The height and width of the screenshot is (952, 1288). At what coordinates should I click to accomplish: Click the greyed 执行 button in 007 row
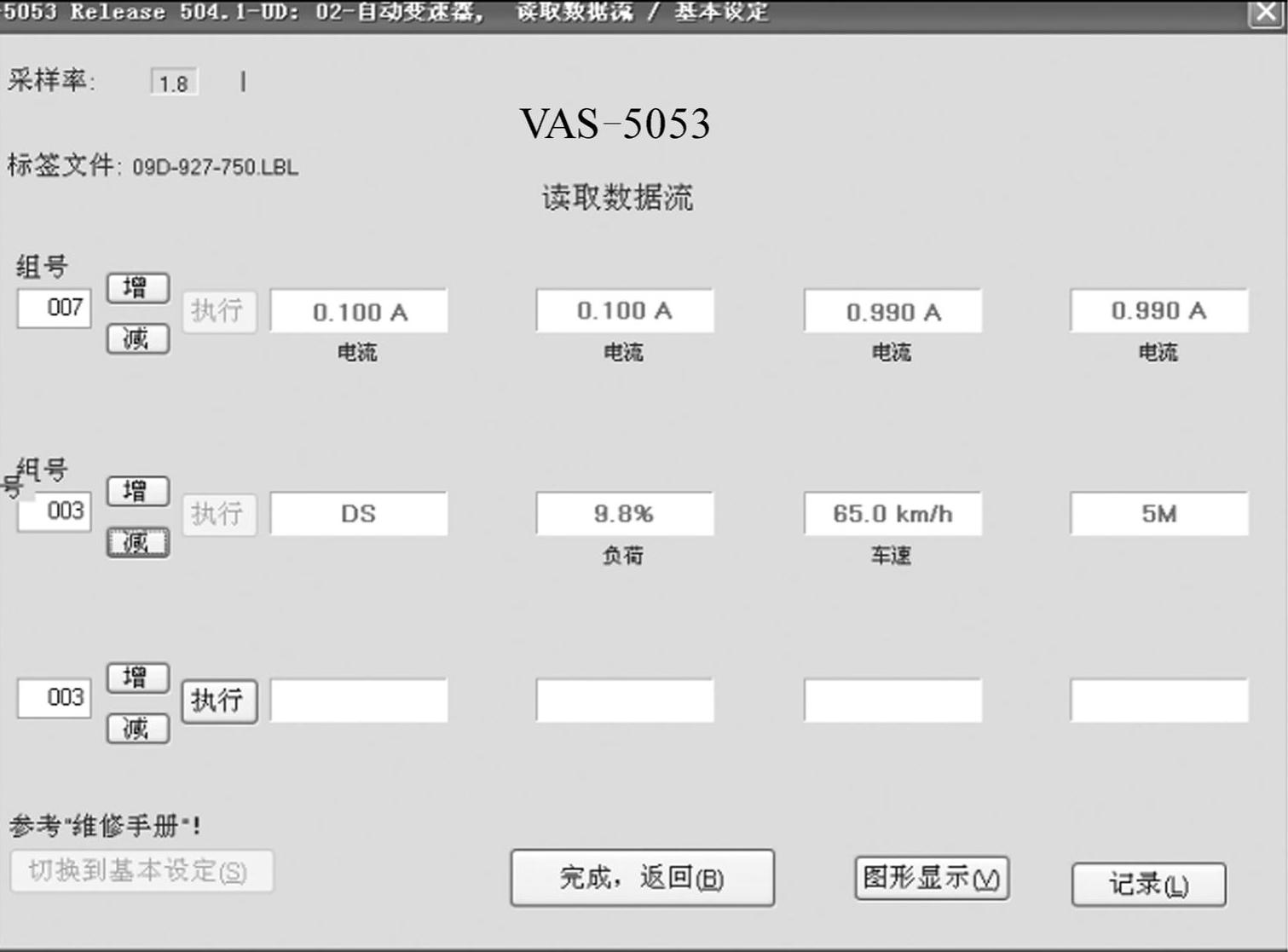click(219, 310)
